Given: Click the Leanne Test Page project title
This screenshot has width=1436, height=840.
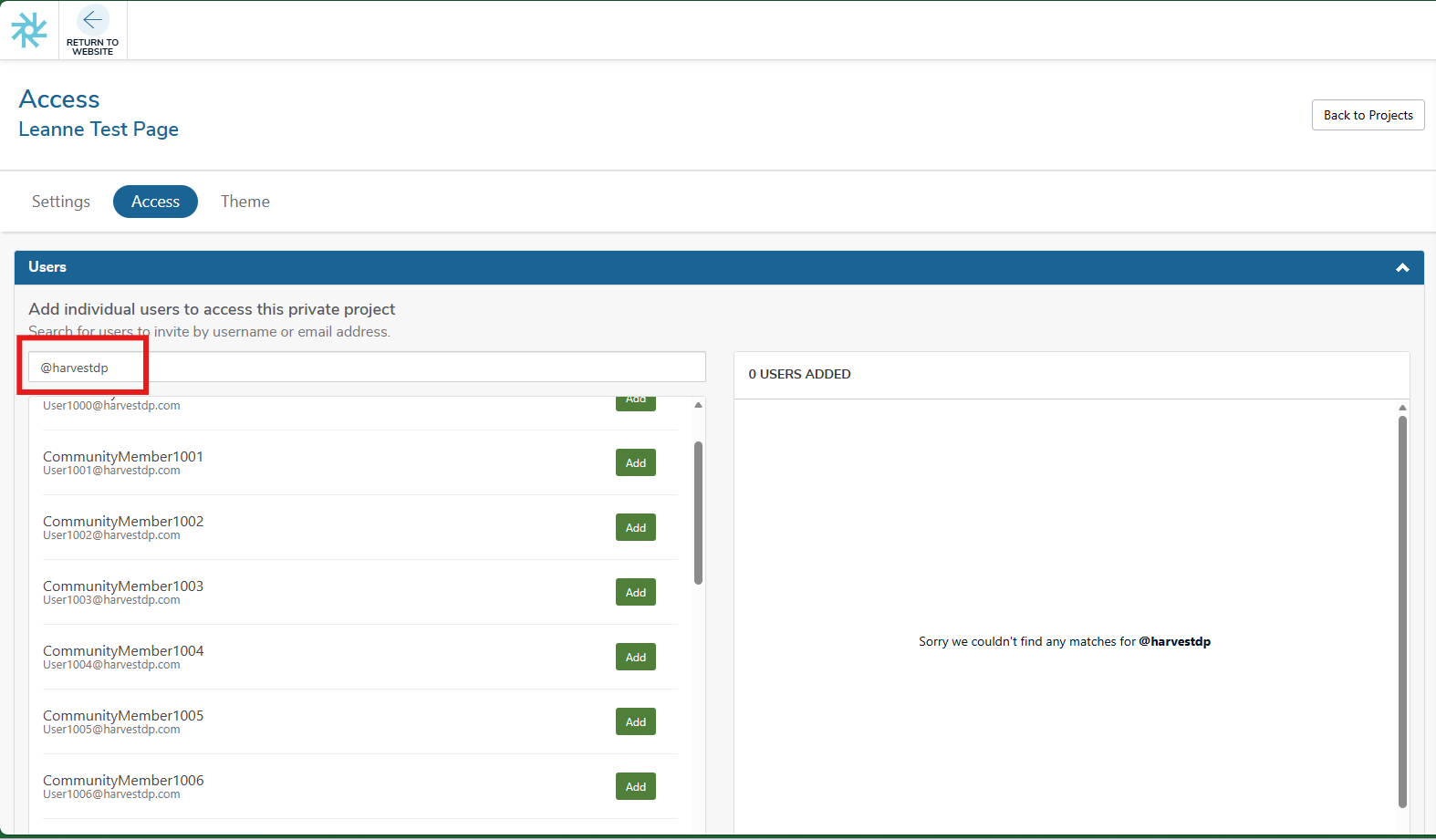Looking at the screenshot, I should [99, 130].
